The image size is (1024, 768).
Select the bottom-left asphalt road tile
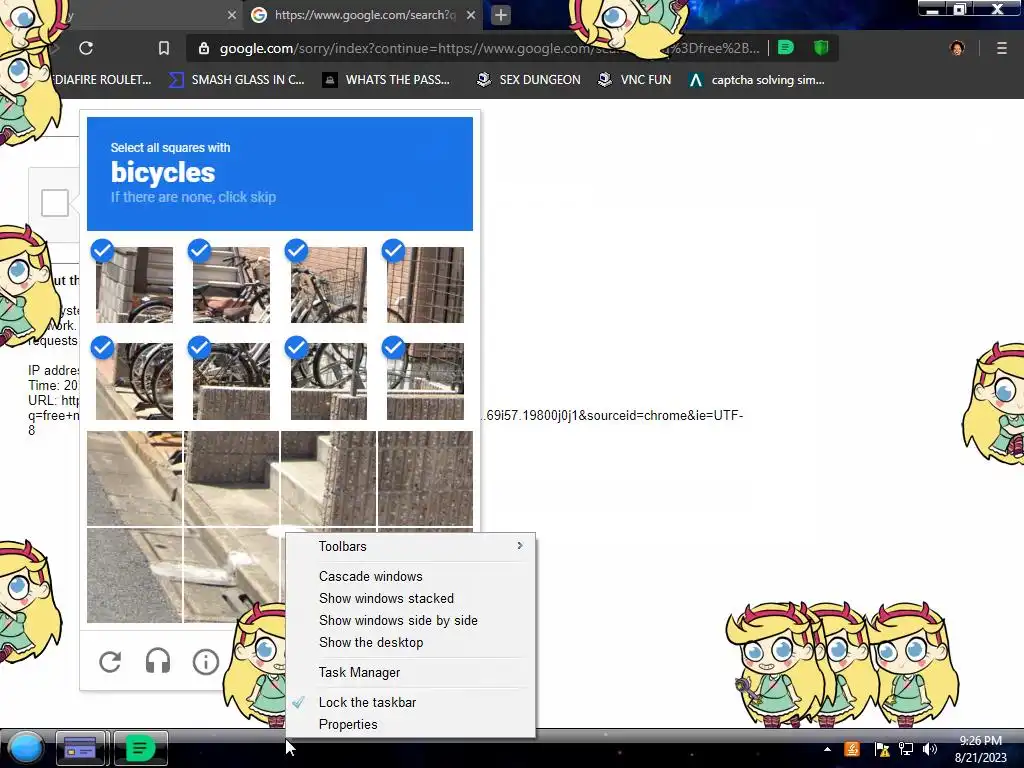click(135, 575)
